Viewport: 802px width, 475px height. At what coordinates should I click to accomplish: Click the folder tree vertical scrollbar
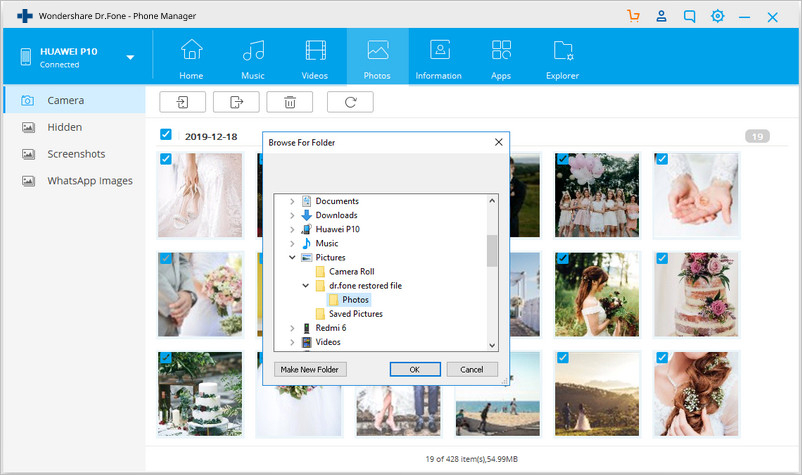(x=492, y=251)
